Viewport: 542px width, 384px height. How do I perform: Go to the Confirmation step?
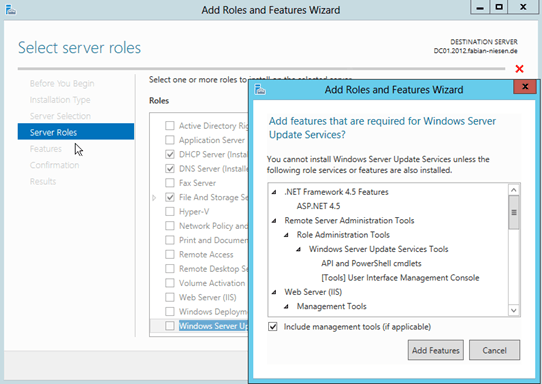(54, 165)
